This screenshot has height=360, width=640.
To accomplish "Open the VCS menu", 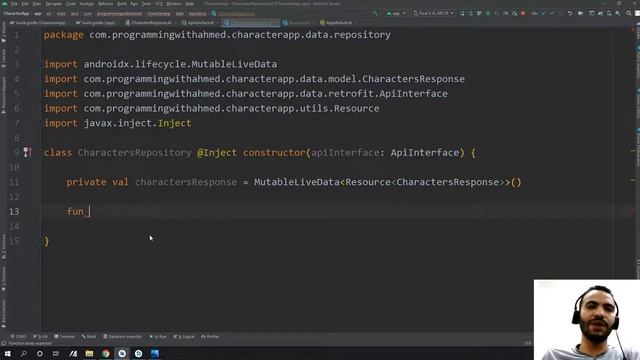I will tap(158, 4).
